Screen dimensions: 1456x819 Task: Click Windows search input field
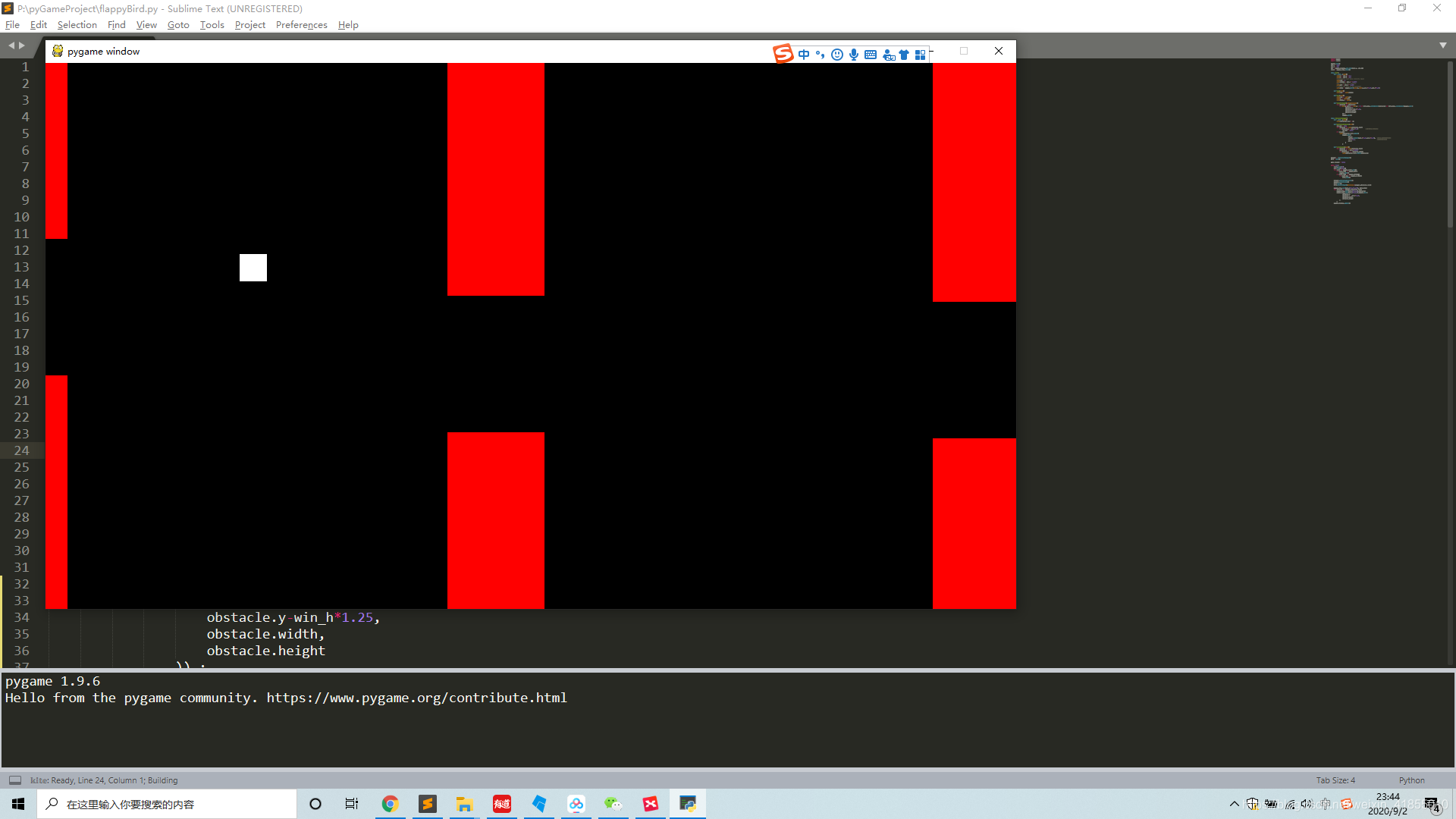click(174, 804)
